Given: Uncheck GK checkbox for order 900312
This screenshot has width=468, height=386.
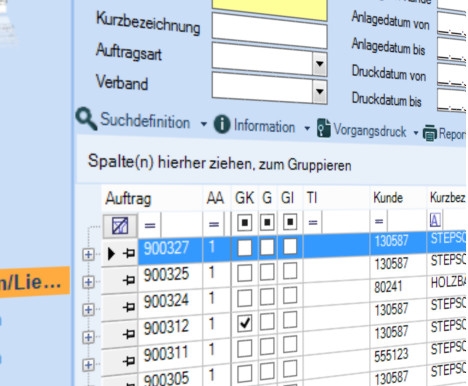Looking at the screenshot, I should tap(245, 323).
